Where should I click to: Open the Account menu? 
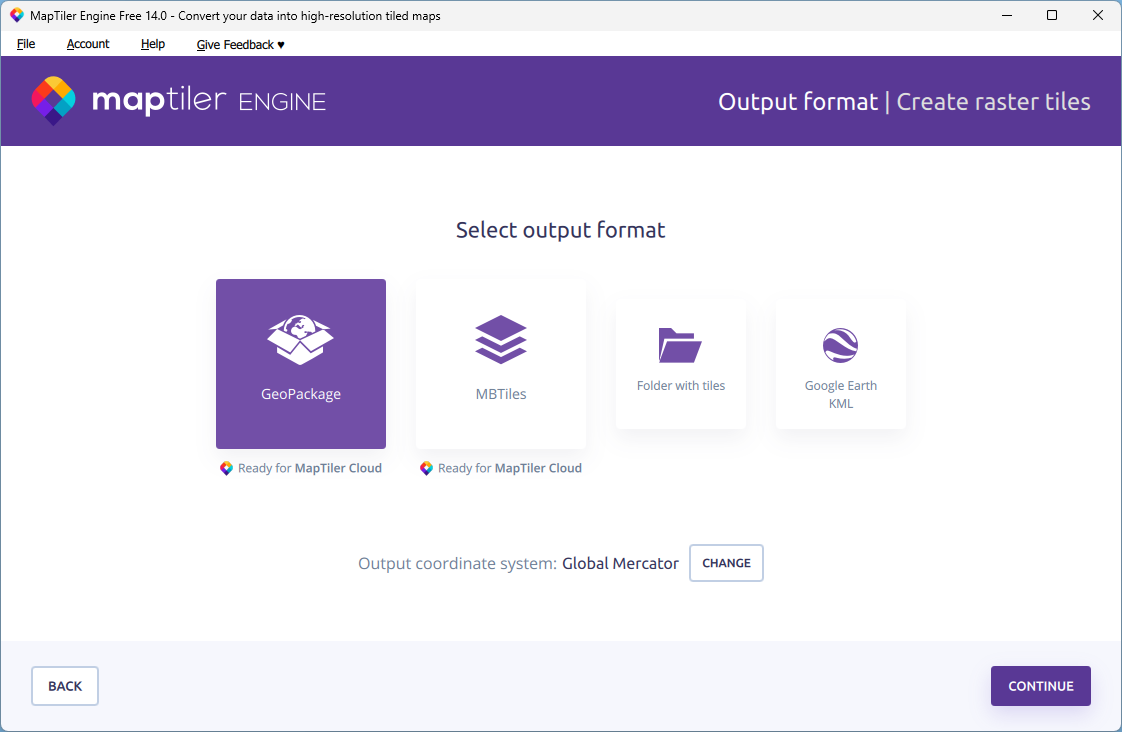88,44
